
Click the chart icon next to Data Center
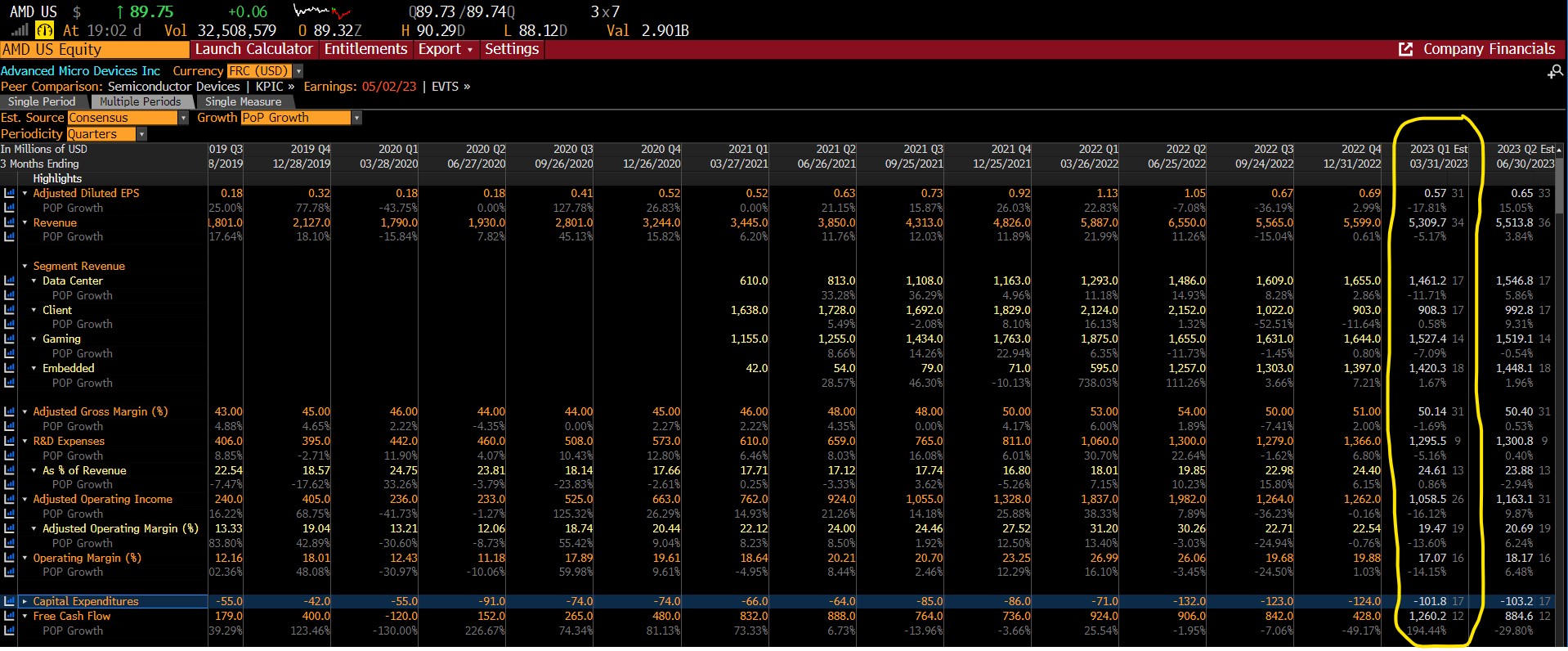[9, 281]
